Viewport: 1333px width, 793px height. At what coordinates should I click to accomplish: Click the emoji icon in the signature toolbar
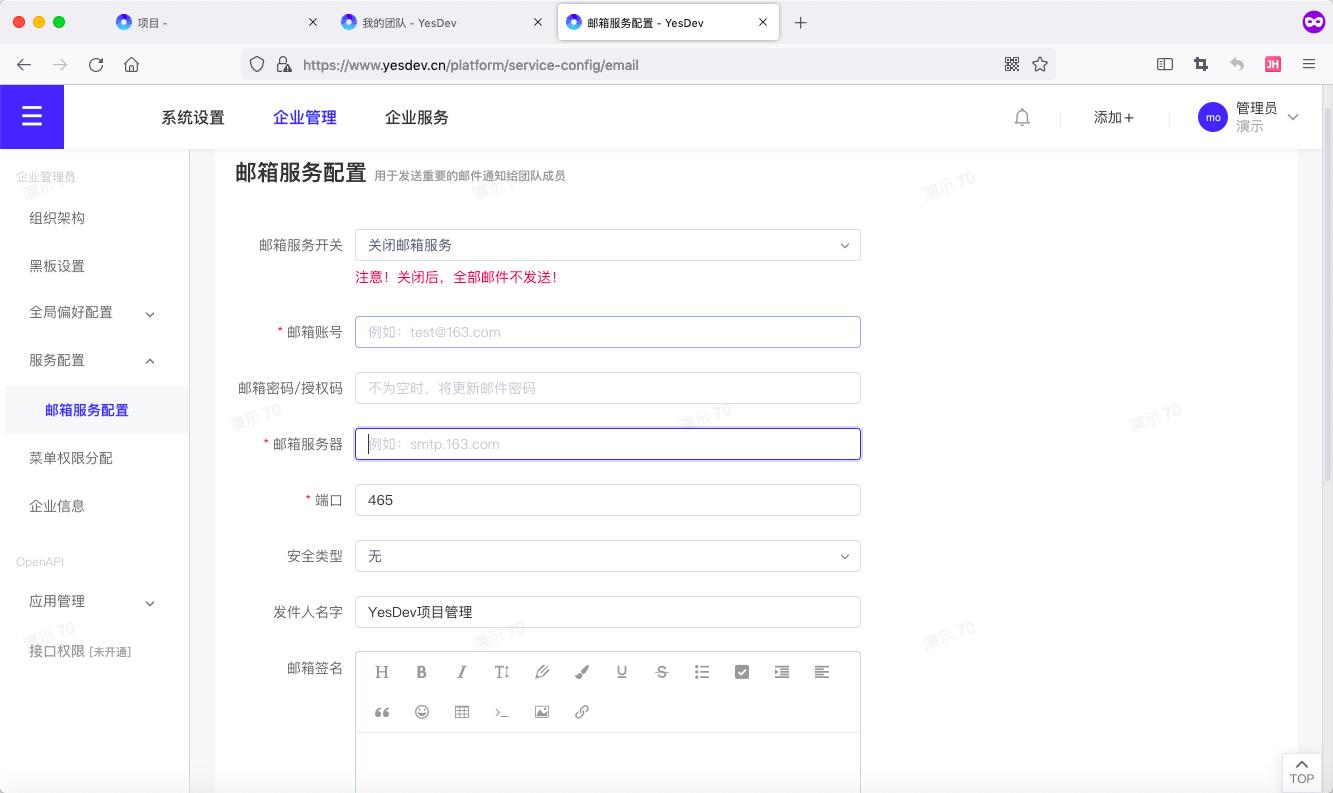(421, 711)
